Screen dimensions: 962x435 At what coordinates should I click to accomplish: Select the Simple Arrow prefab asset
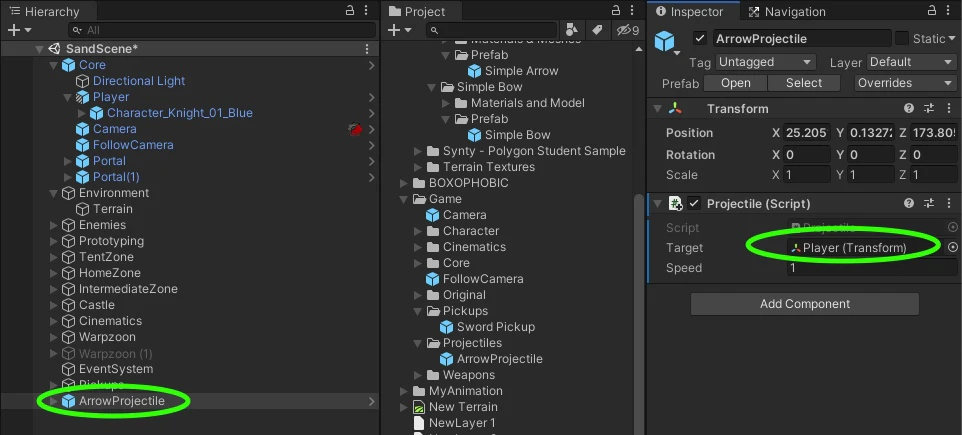coord(521,71)
